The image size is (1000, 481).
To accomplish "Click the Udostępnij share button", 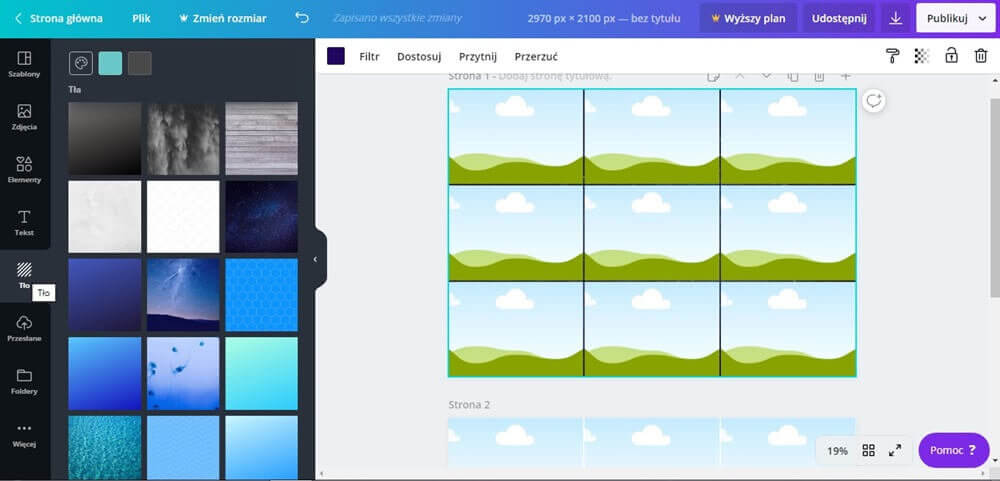I will pyautogui.click(x=839, y=18).
